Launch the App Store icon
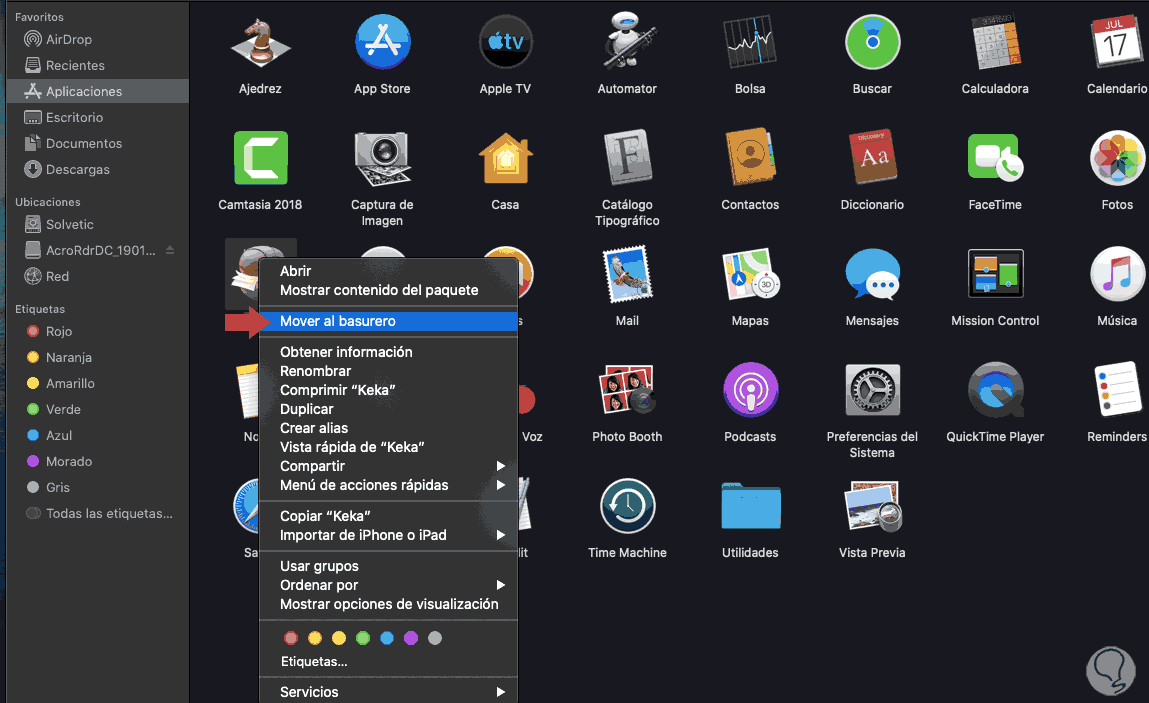 [x=383, y=42]
